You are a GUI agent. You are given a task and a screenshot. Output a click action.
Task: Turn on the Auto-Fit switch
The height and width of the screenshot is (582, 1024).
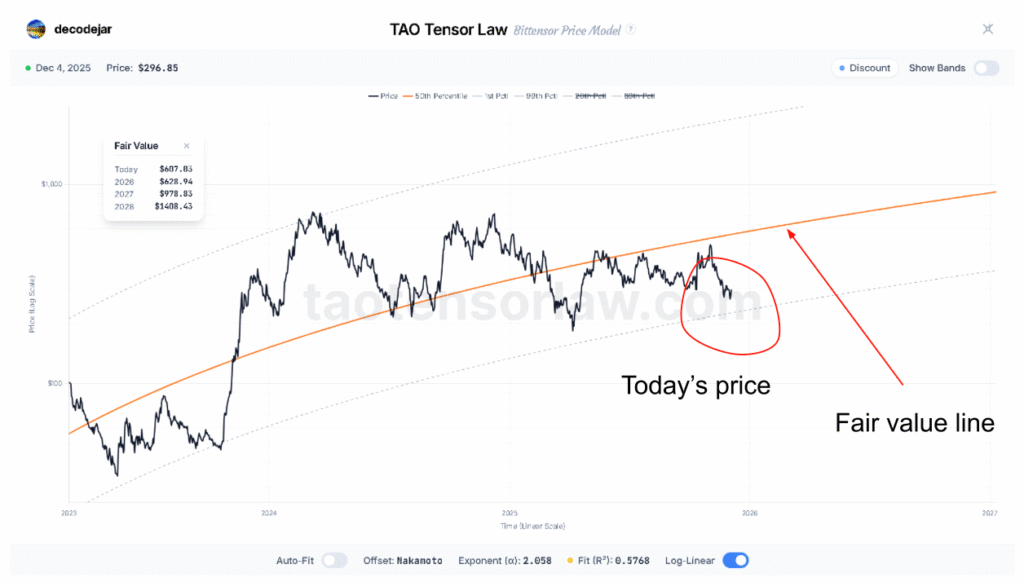(x=334, y=561)
